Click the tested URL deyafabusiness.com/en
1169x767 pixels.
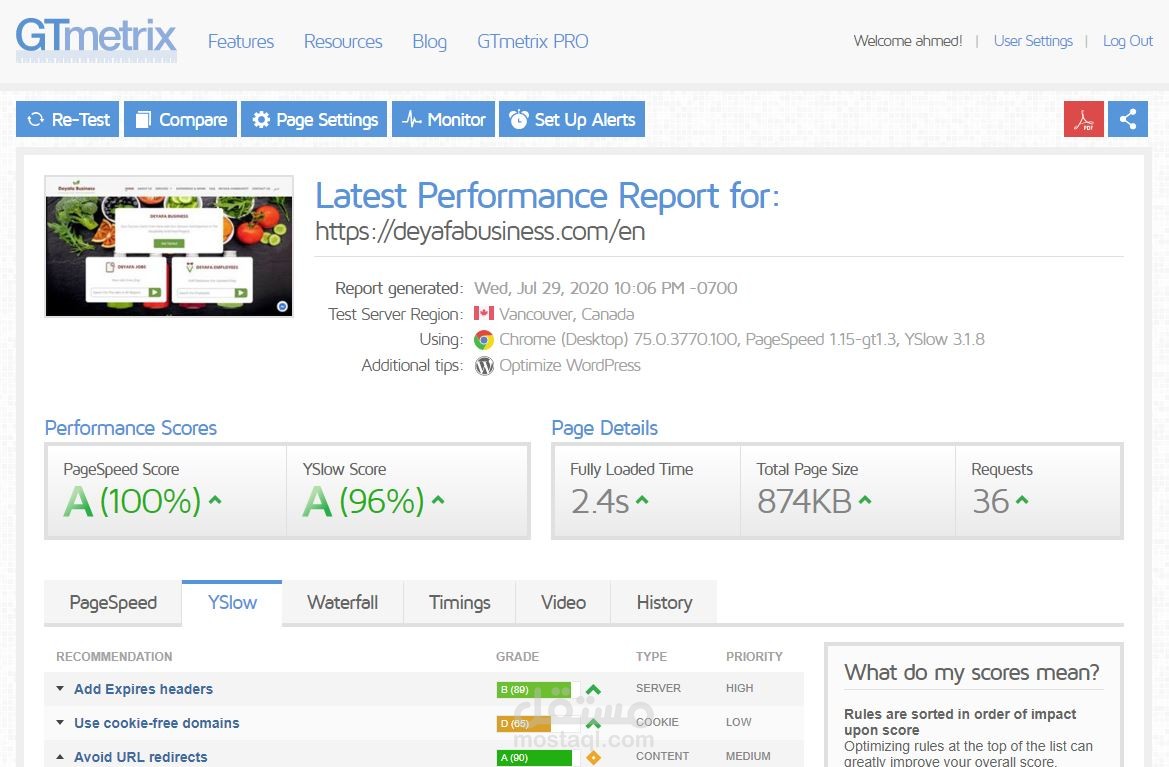click(480, 231)
